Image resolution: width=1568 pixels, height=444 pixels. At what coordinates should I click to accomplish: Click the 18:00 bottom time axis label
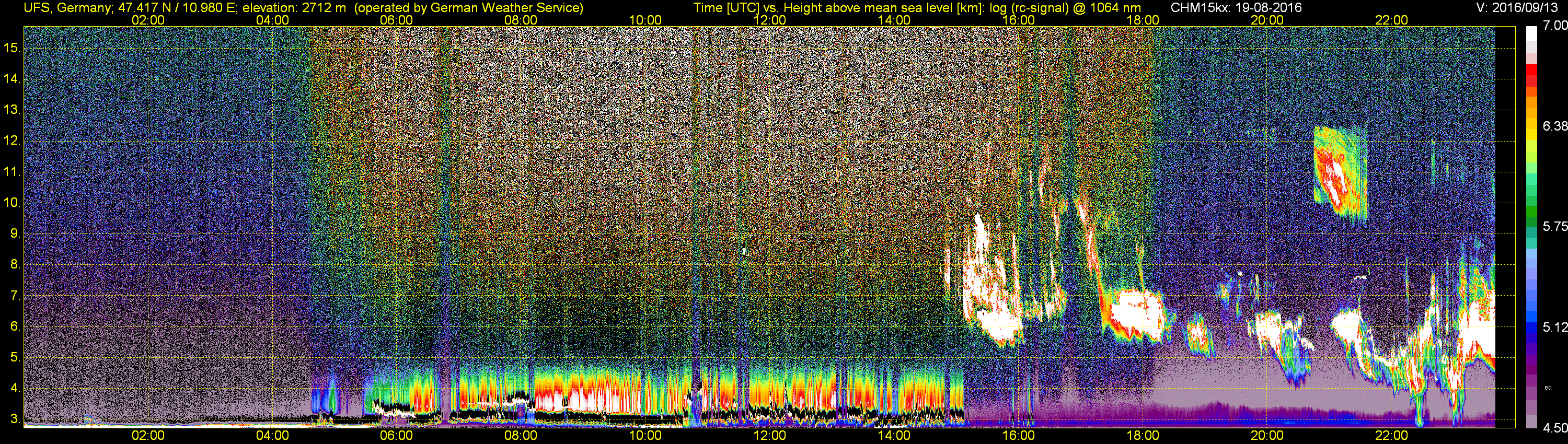coord(1143,436)
